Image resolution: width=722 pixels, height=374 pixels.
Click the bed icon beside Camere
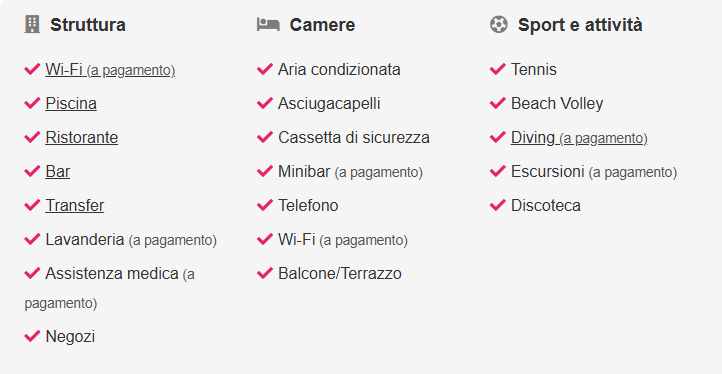tap(268, 24)
